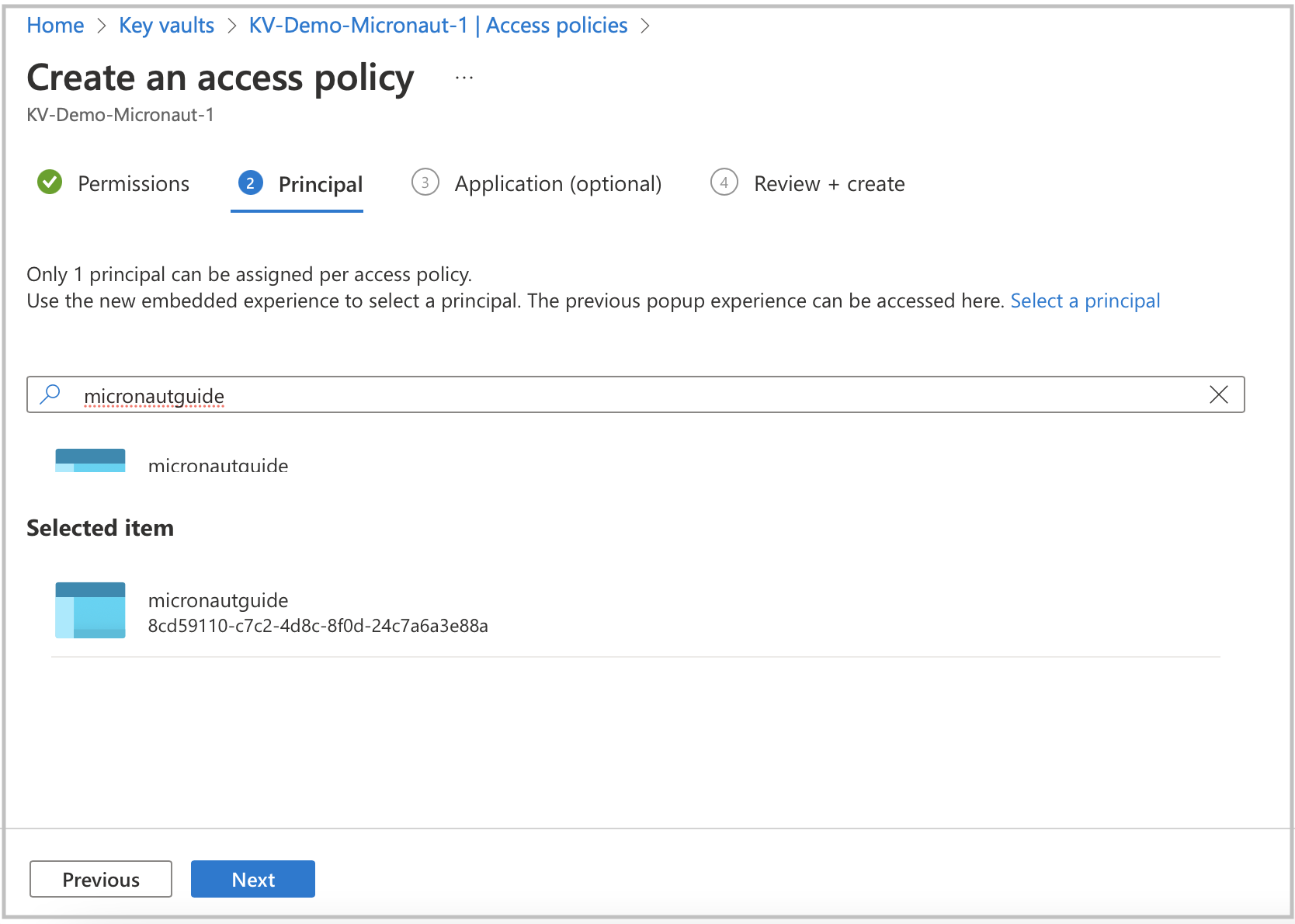Image resolution: width=1295 pixels, height=924 pixels.
Task: Click the breadcrumb chevron after Key vaults
Action: pos(231,26)
